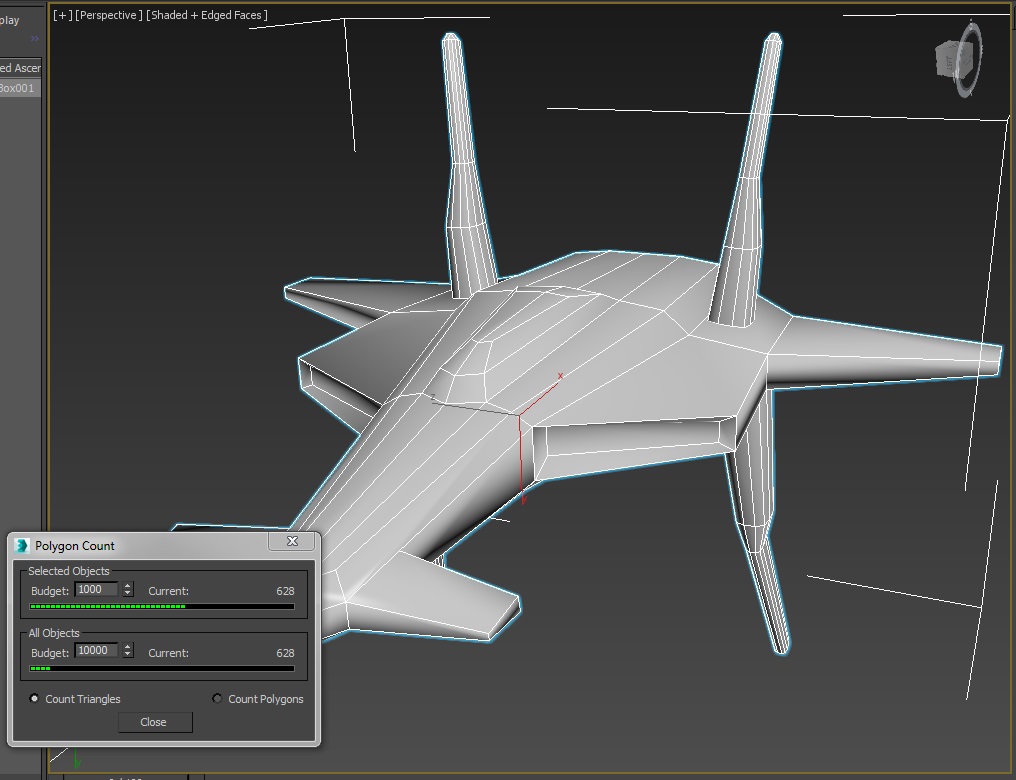The height and width of the screenshot is (780, 1016).
Task: Select Box001 in the scene explorer list
Action: click(x=20, y=88)
